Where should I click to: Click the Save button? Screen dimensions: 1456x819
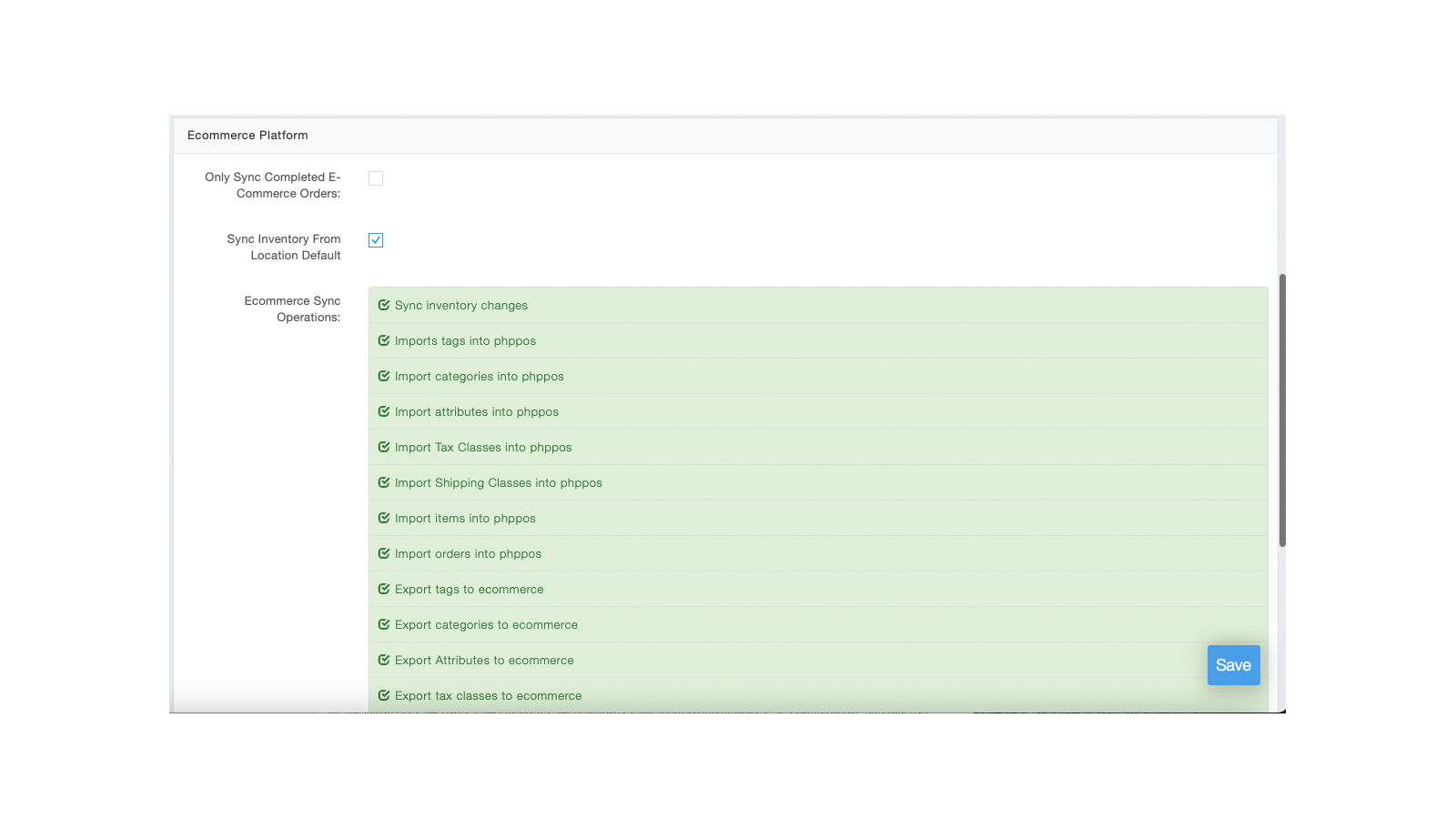1233,665
